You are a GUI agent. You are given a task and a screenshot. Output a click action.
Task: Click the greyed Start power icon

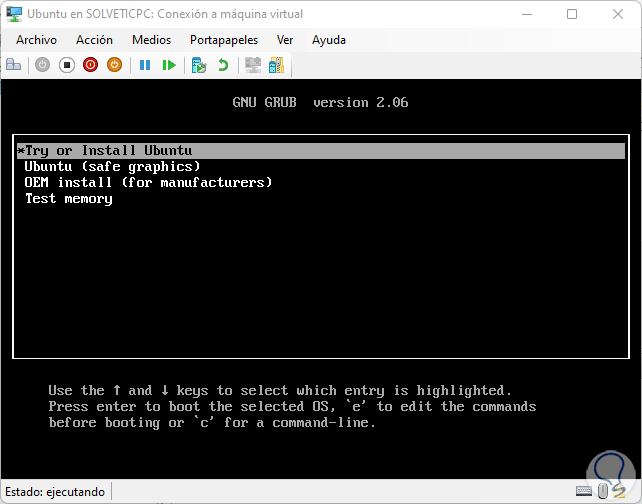(x=42, y=65)
